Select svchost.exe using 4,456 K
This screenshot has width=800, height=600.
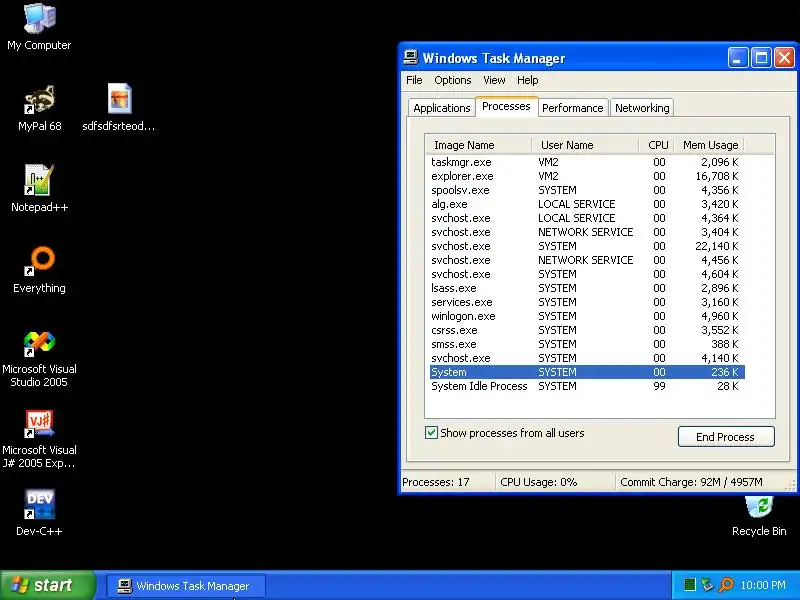[x=585, y=260]
